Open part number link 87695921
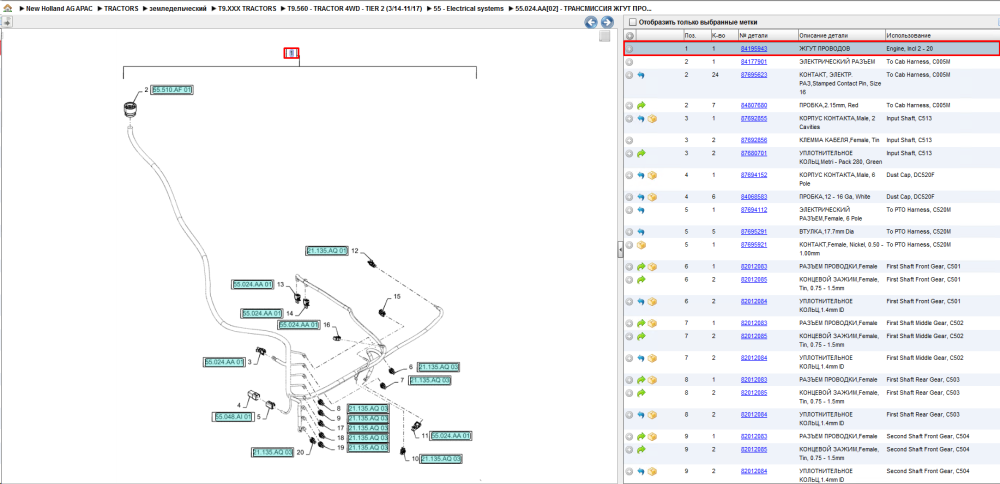Viewport: 1000px width, 484px height. coord(753,245)
